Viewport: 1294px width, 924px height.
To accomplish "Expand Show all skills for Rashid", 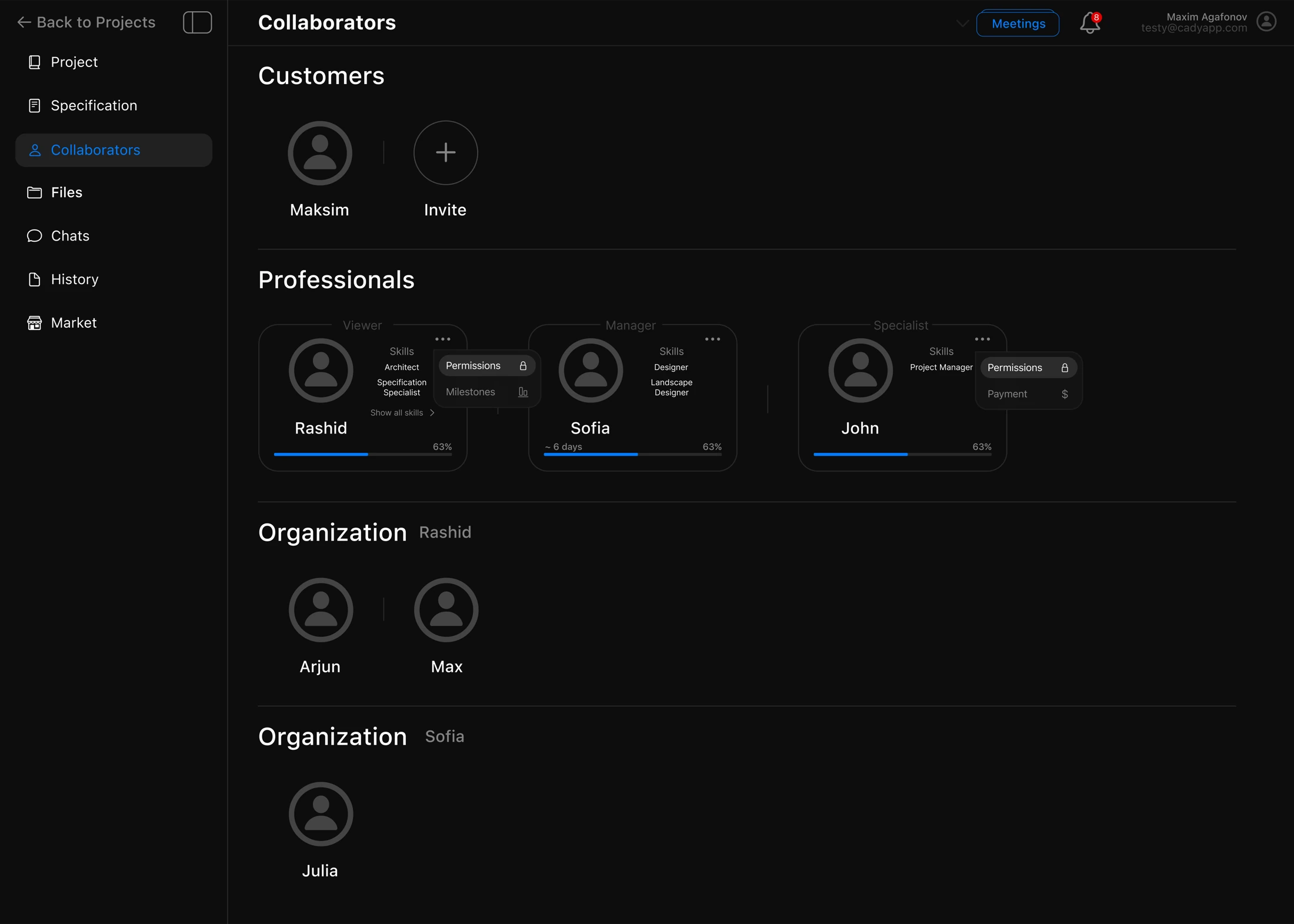I will click(x=402, y=413).
